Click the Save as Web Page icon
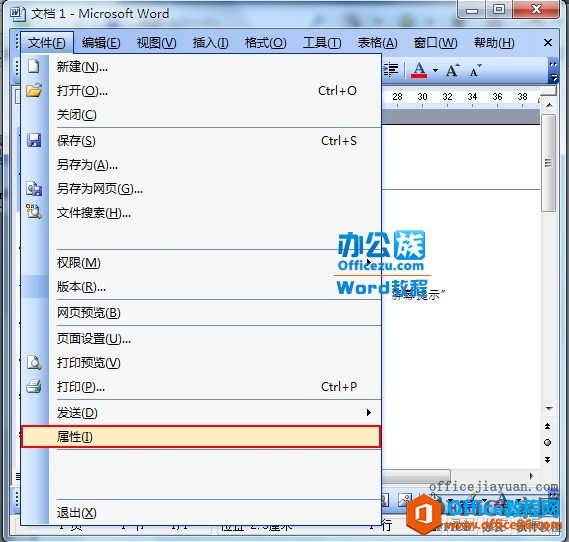Viewport: 569px width, 542px height. coord(34,189)
